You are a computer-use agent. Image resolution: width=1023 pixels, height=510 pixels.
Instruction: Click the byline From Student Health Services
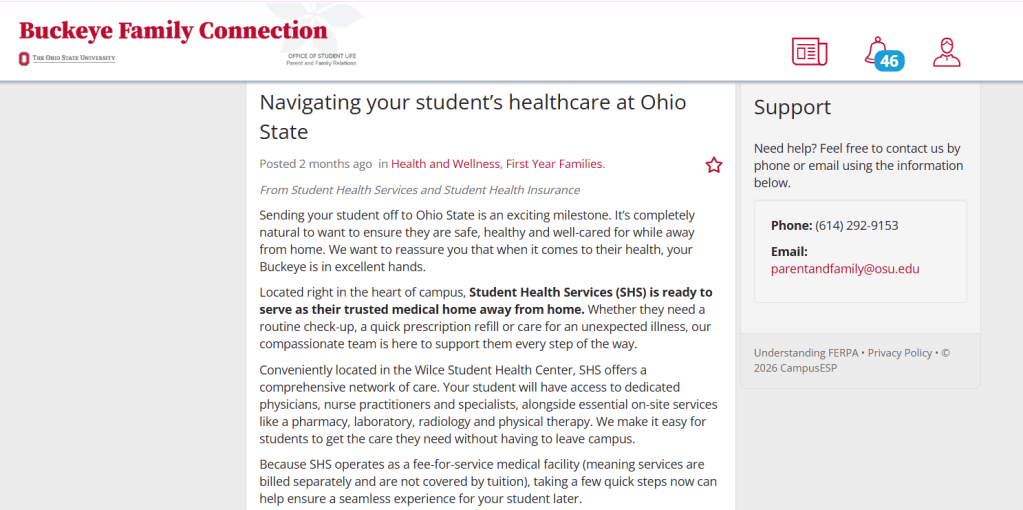click(x=420, y=190)
